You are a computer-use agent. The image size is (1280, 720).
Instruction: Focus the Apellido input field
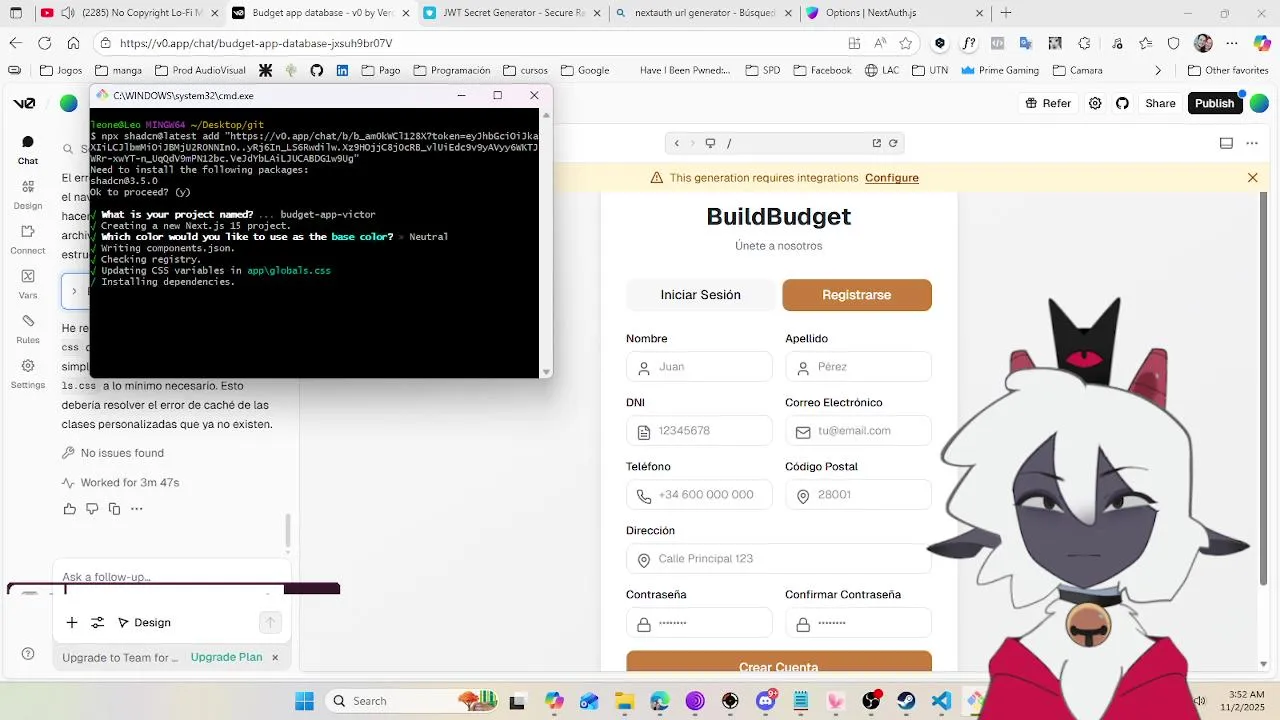(x=858, y=367)
